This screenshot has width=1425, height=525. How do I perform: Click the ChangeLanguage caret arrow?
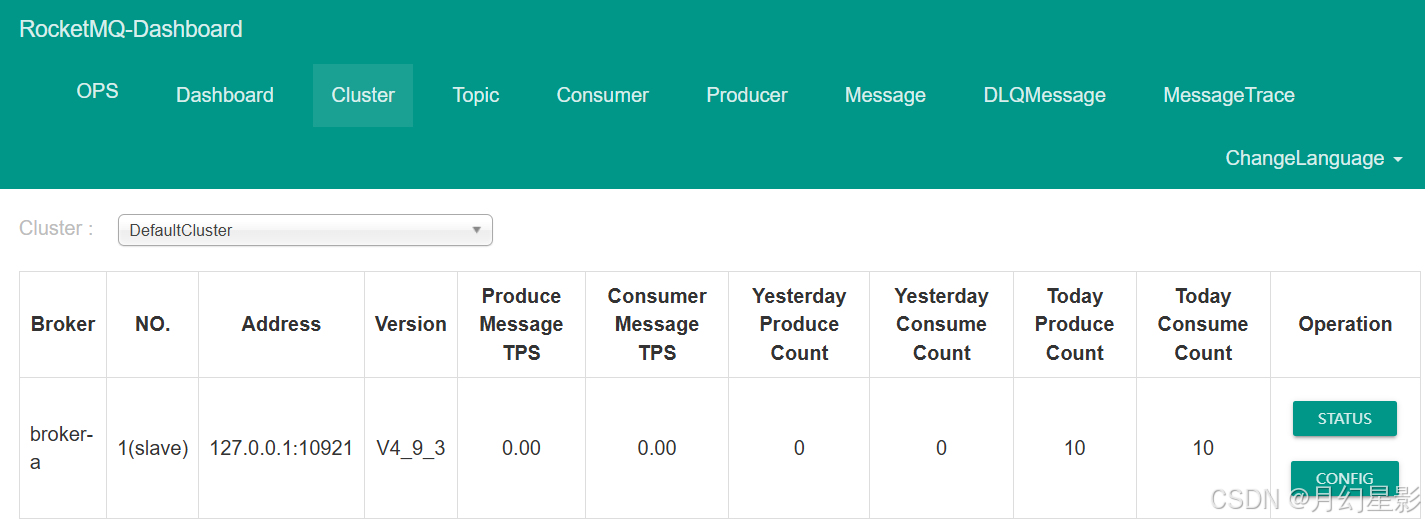1398,159
